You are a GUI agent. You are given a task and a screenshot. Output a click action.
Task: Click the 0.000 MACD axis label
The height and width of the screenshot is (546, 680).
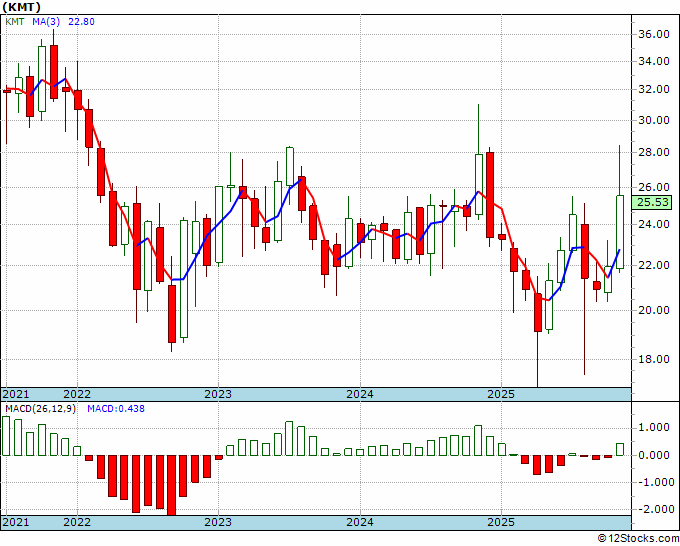654,455
